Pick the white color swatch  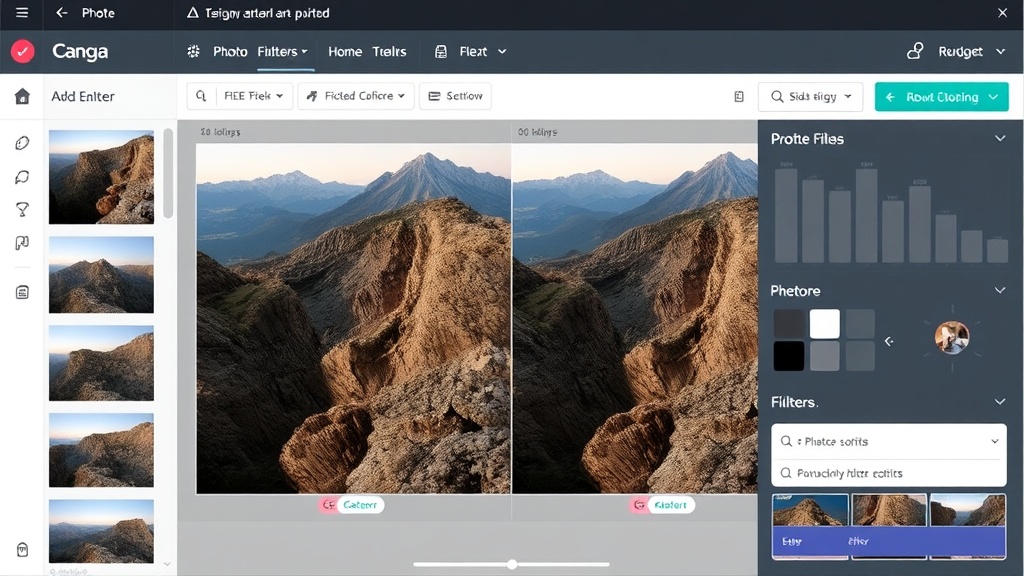[x=824, y=324]
